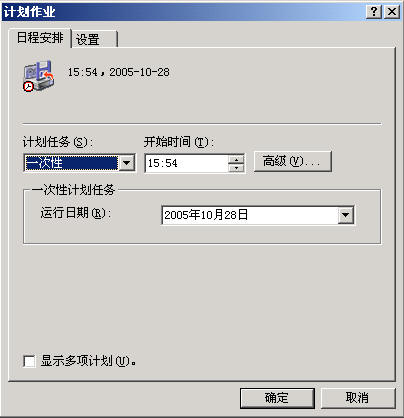Confirm with the 确定 button

point(277,398)
